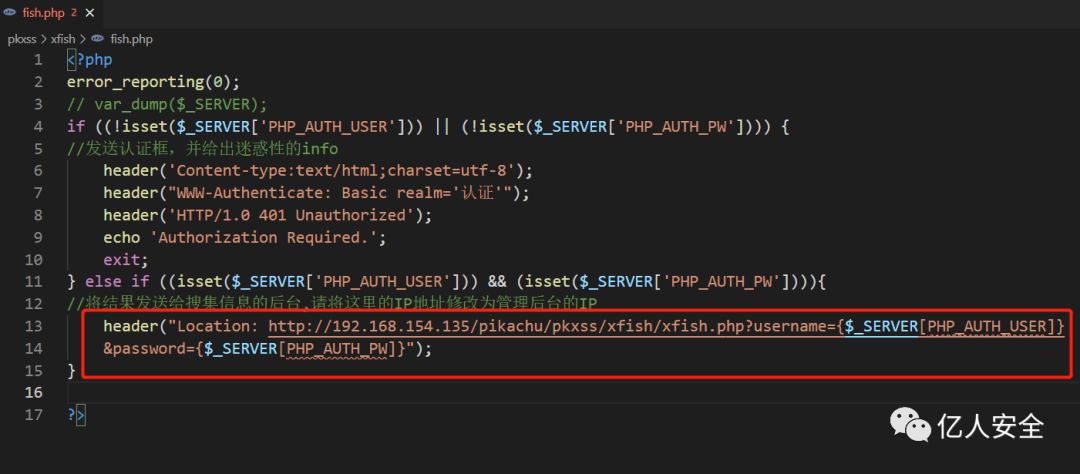This screenshot has width=1080, height=474.
Task: Click the closing brace on line 15
Action: (x=71, y=371)
